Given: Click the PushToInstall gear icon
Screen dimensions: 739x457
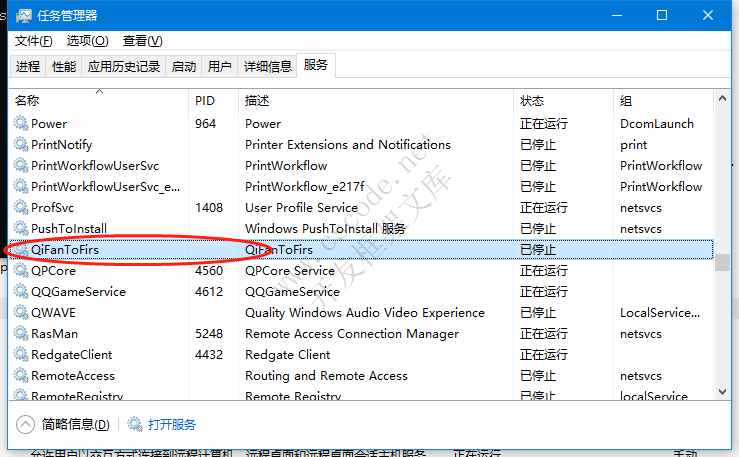Looking at the screenshot, I should click(x=21, y=228).
